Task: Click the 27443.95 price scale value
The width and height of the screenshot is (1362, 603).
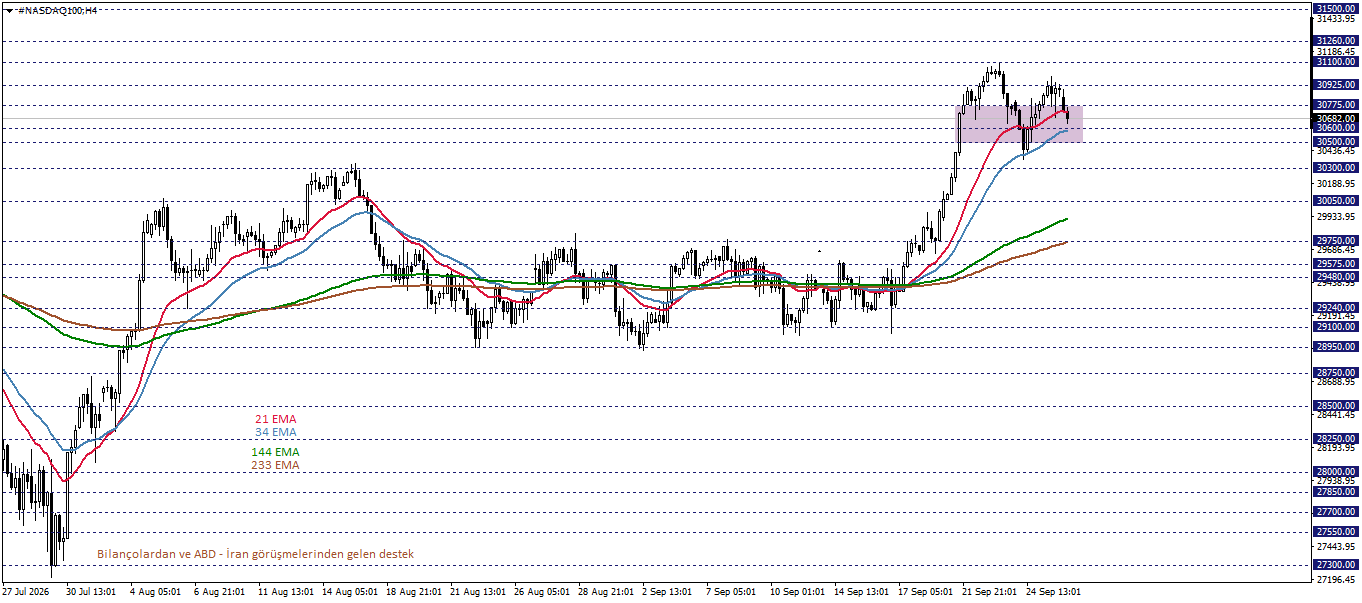Action: 1335,547
